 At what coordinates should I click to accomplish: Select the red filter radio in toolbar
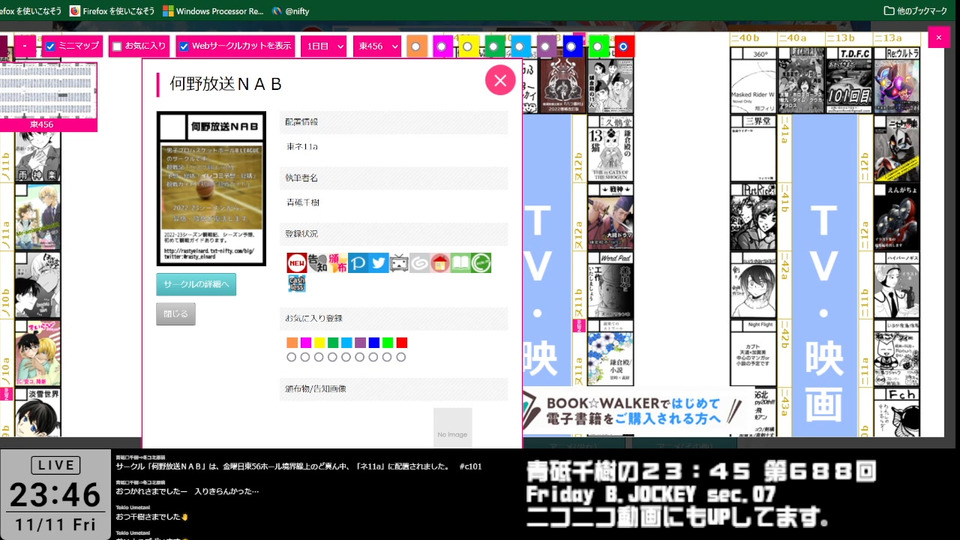click(x=624, y=47)
